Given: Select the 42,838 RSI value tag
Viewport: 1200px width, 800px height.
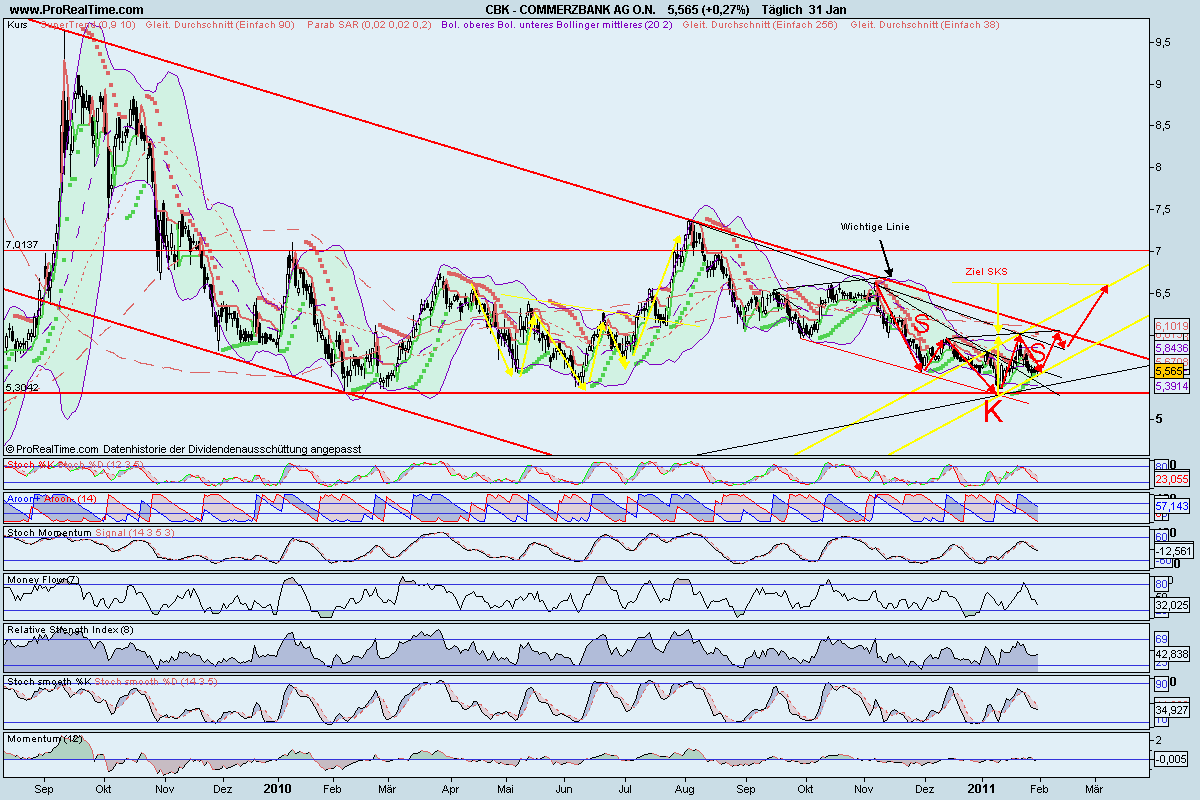Looking at the screenshot, I should (1171, 653).
